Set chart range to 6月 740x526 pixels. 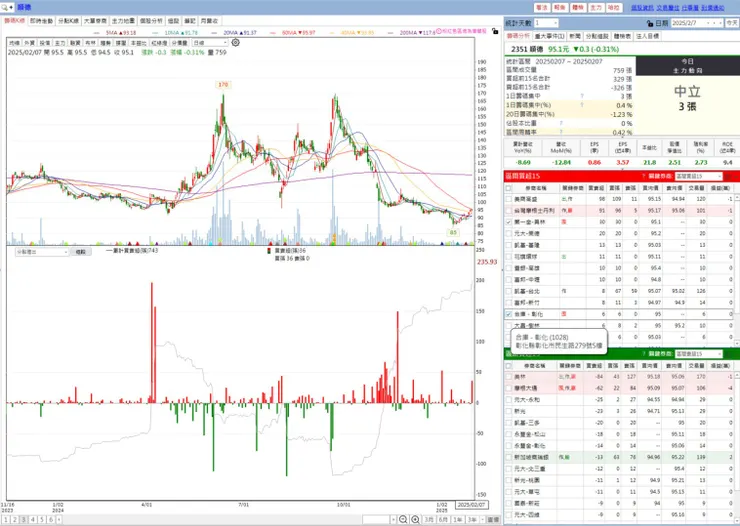coord(443,519)
